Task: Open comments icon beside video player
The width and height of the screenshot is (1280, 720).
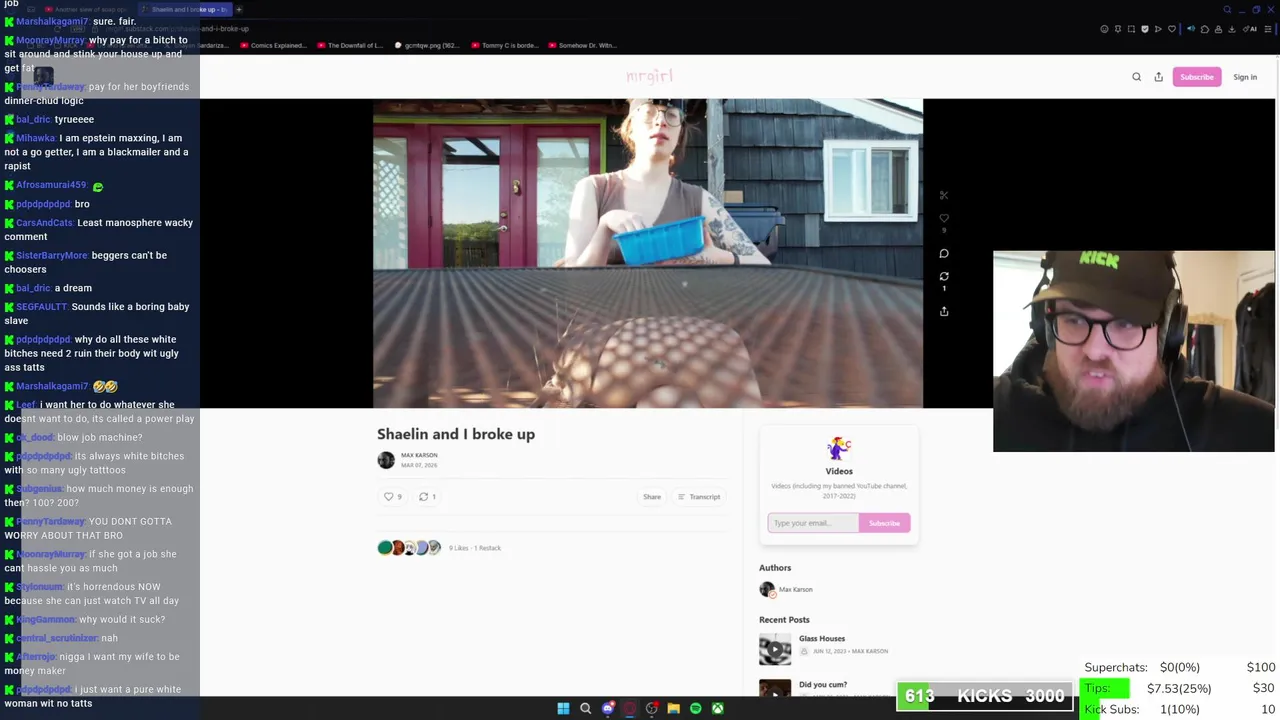Action: pyautogui.click(x=943, y=253)
